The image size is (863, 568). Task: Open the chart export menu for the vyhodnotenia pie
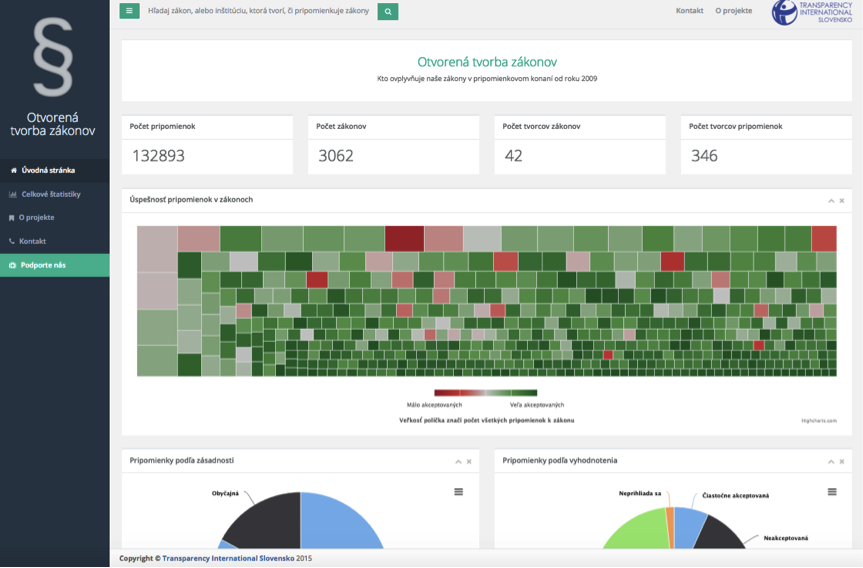pyautogui.click(x=832, y=491)
